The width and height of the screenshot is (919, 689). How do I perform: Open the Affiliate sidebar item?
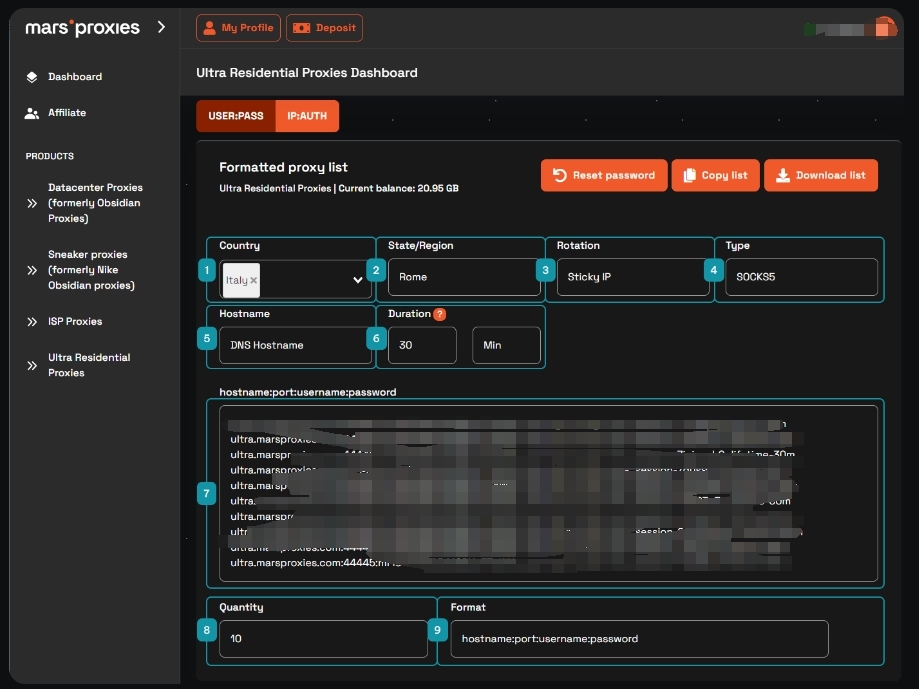(x=67, y=112)
